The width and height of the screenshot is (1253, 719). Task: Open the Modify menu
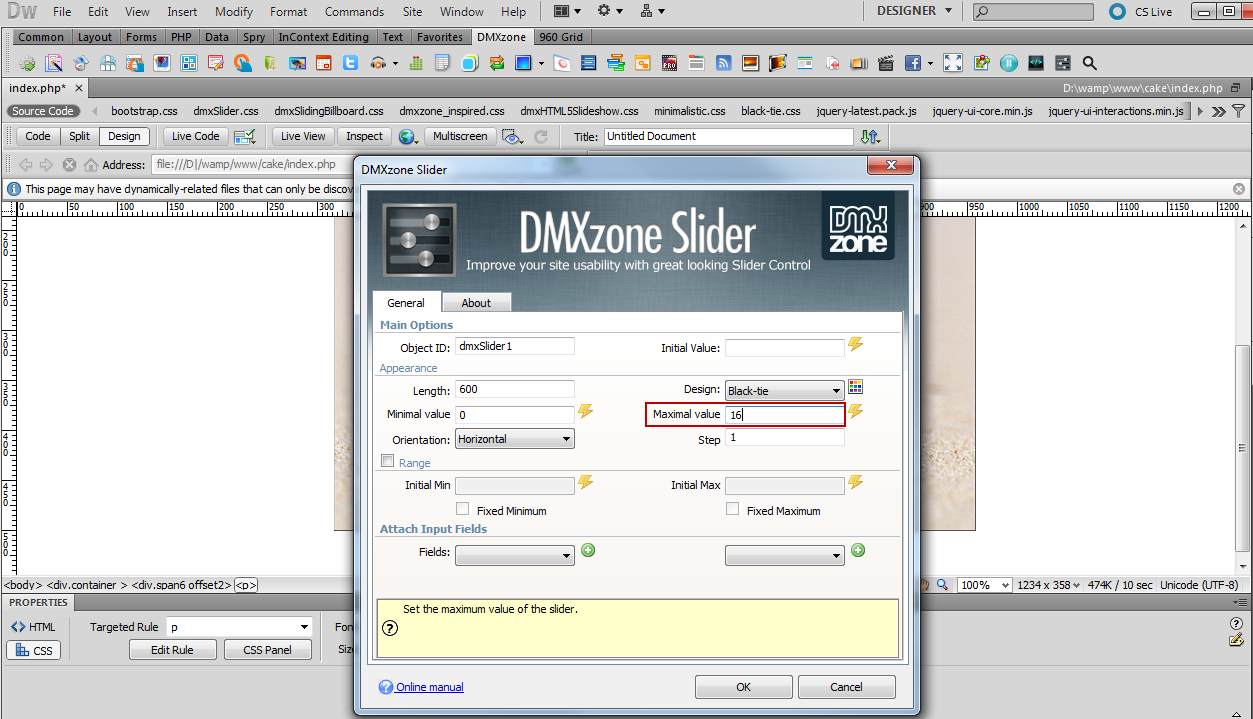point(234,12)
